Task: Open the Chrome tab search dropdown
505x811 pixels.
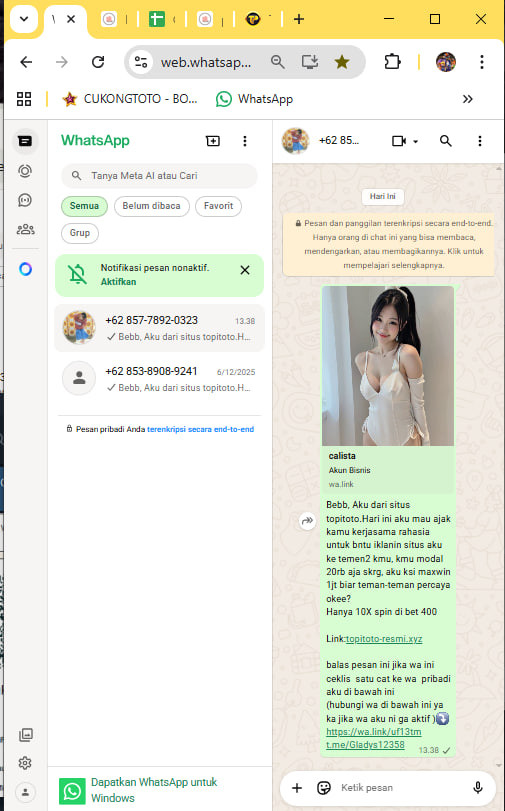Action: tap(24, 19)
